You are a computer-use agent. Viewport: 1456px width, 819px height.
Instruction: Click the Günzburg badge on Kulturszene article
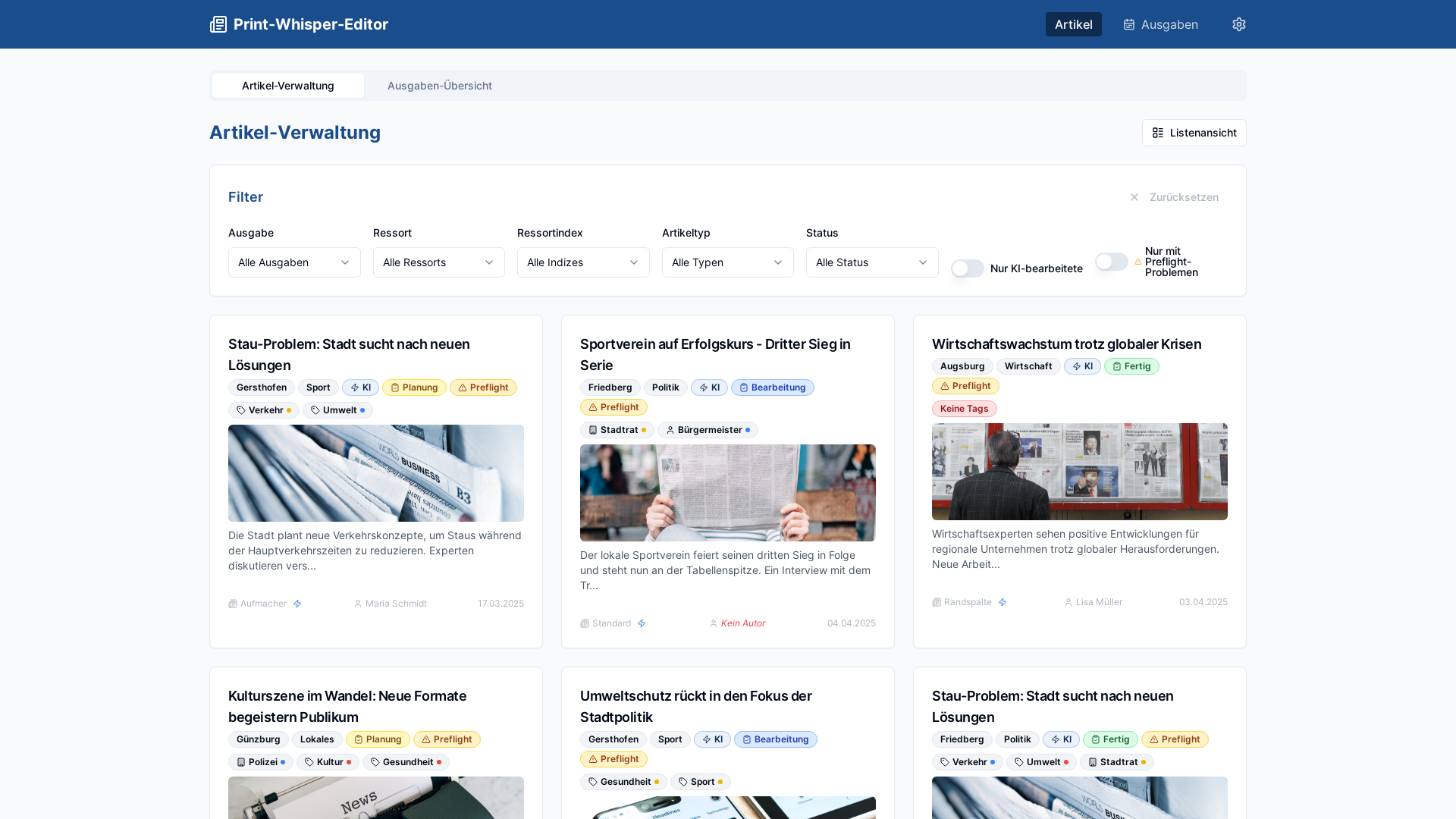pos(258,739)
